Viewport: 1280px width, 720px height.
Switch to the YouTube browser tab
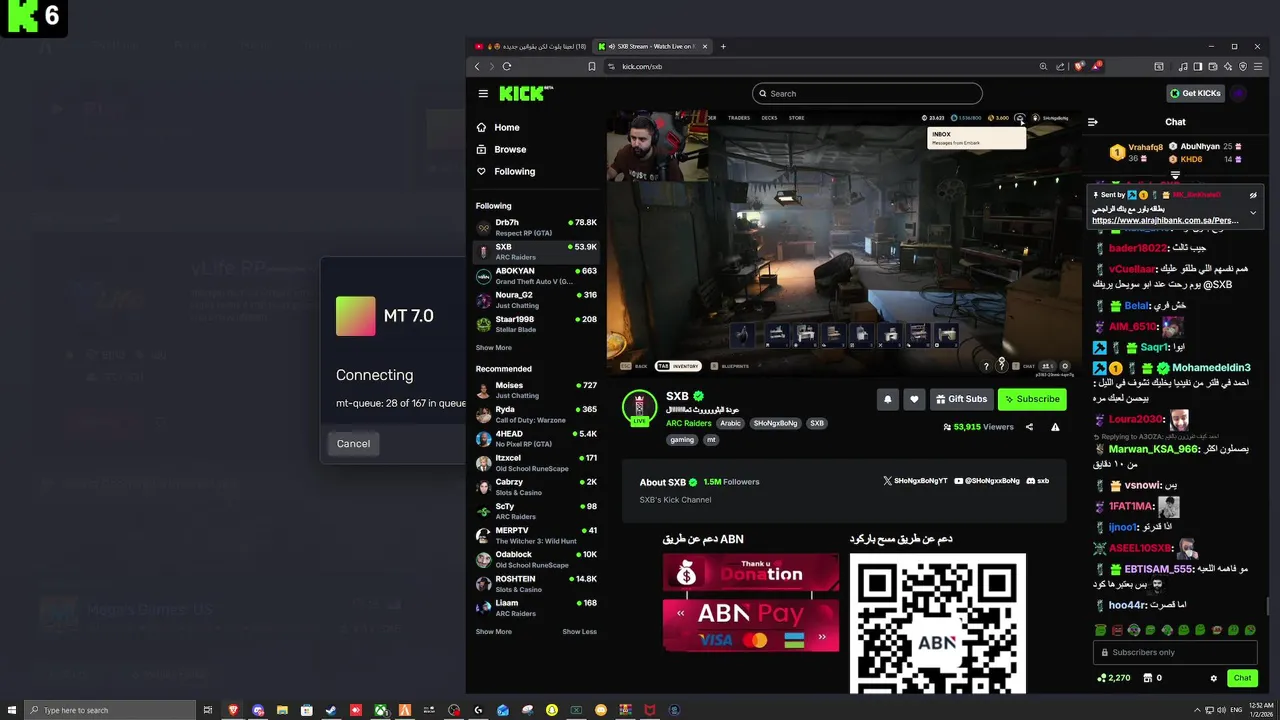pyautogui.click(x=529, y=46)
